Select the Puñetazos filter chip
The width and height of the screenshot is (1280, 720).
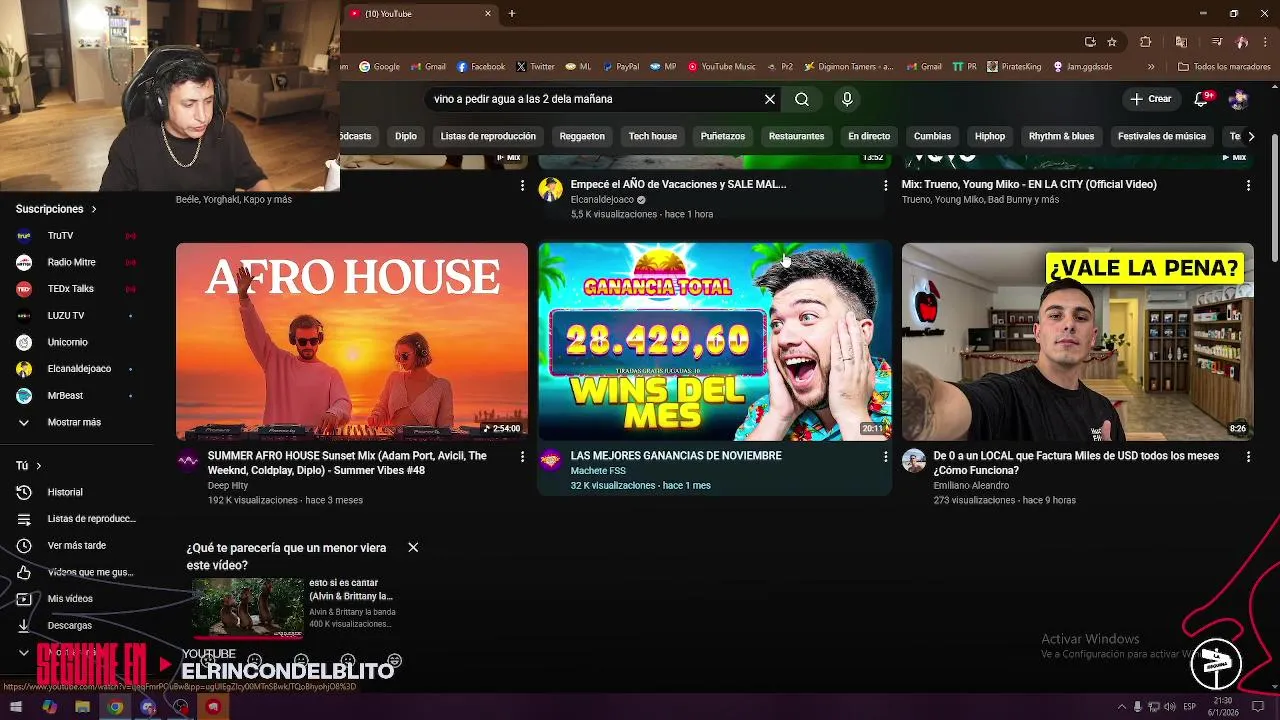(x=723, y=136)
